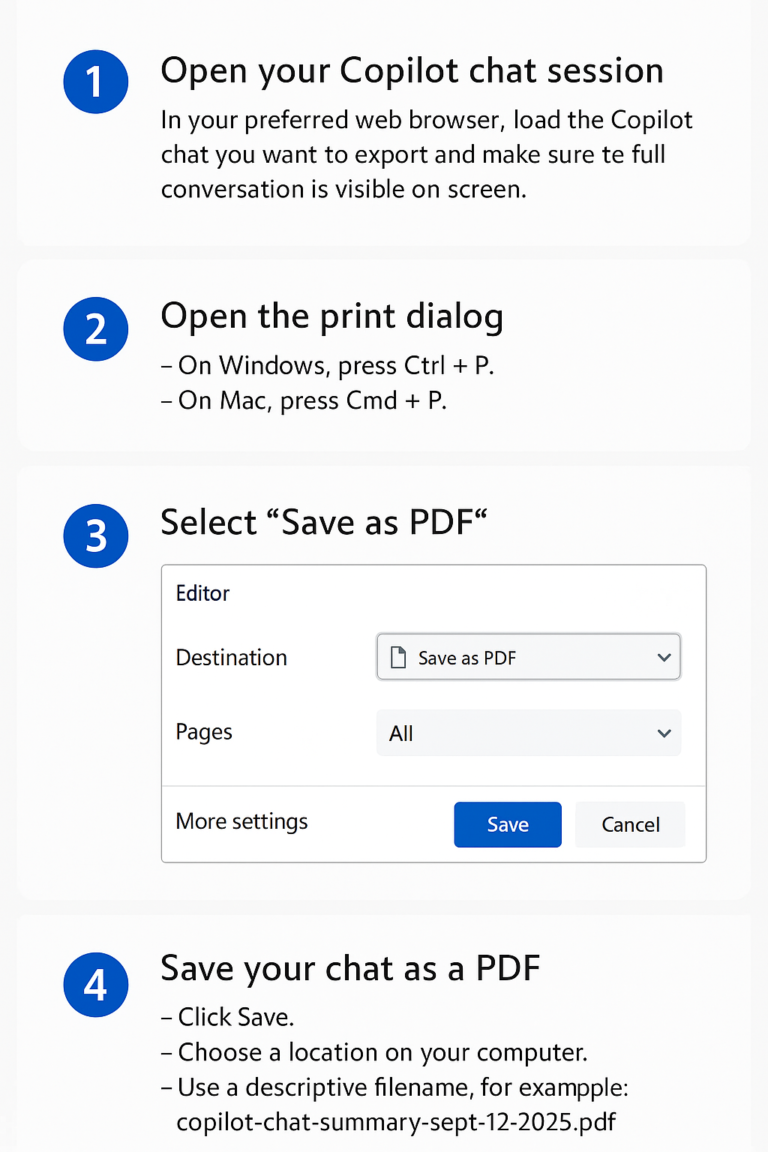Click the "Choose a location on your computer" line
This screenshot has height=1152, width=768.
coord(374,1052)
